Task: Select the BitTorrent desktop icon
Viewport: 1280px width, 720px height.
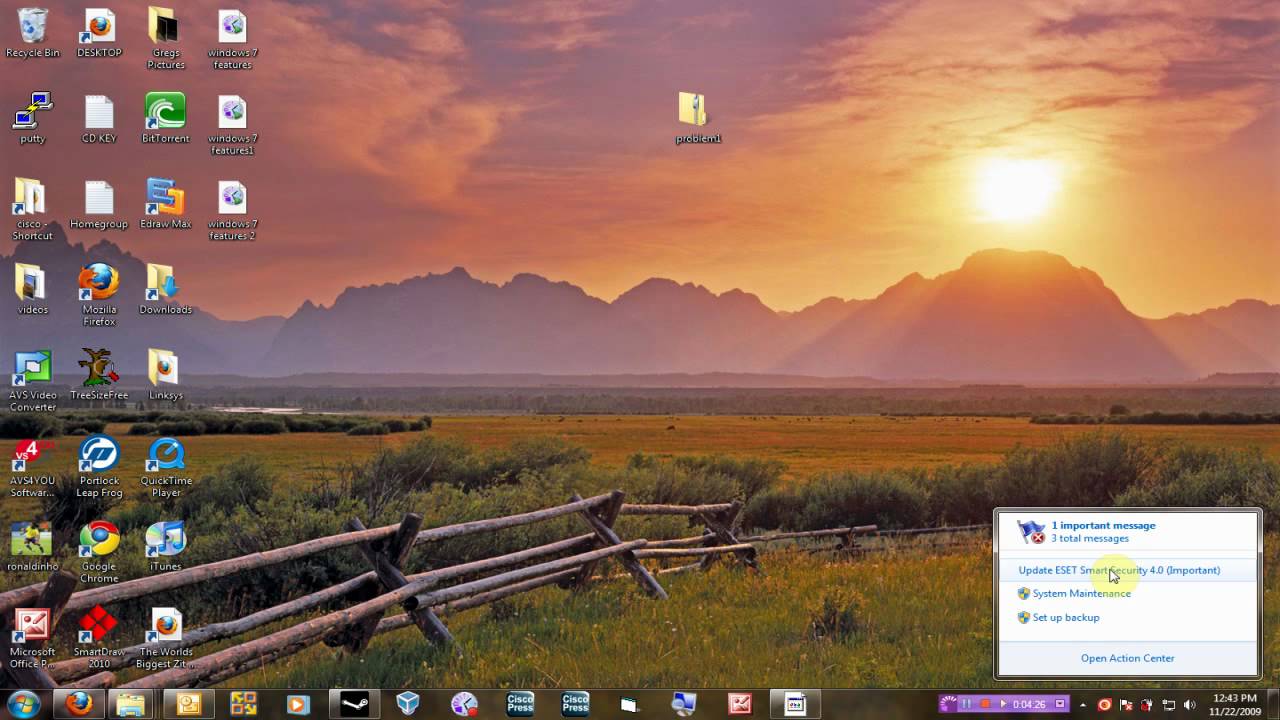Action: tap(165, 119)
